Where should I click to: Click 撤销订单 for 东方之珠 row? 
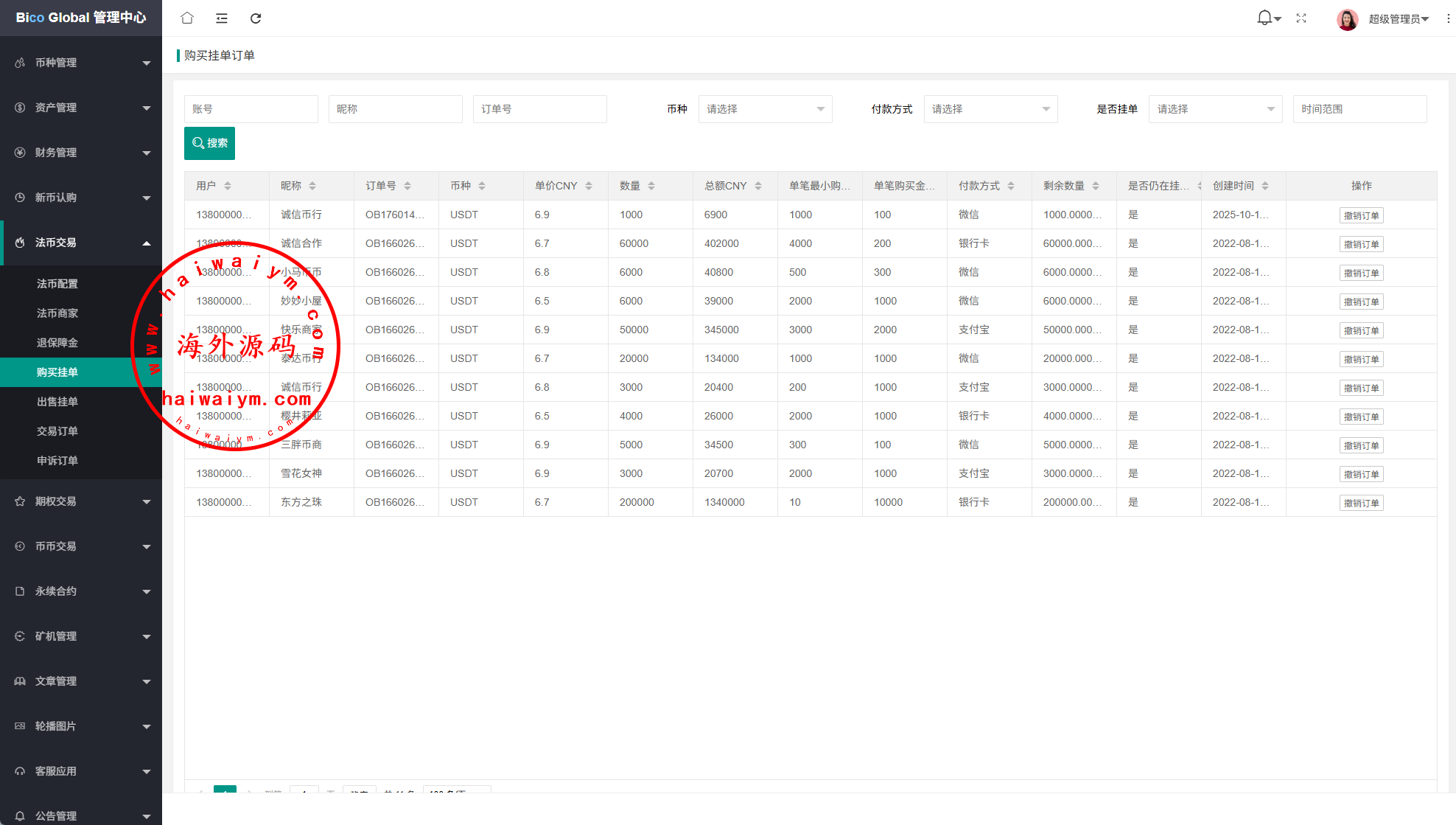(1361, 503)
